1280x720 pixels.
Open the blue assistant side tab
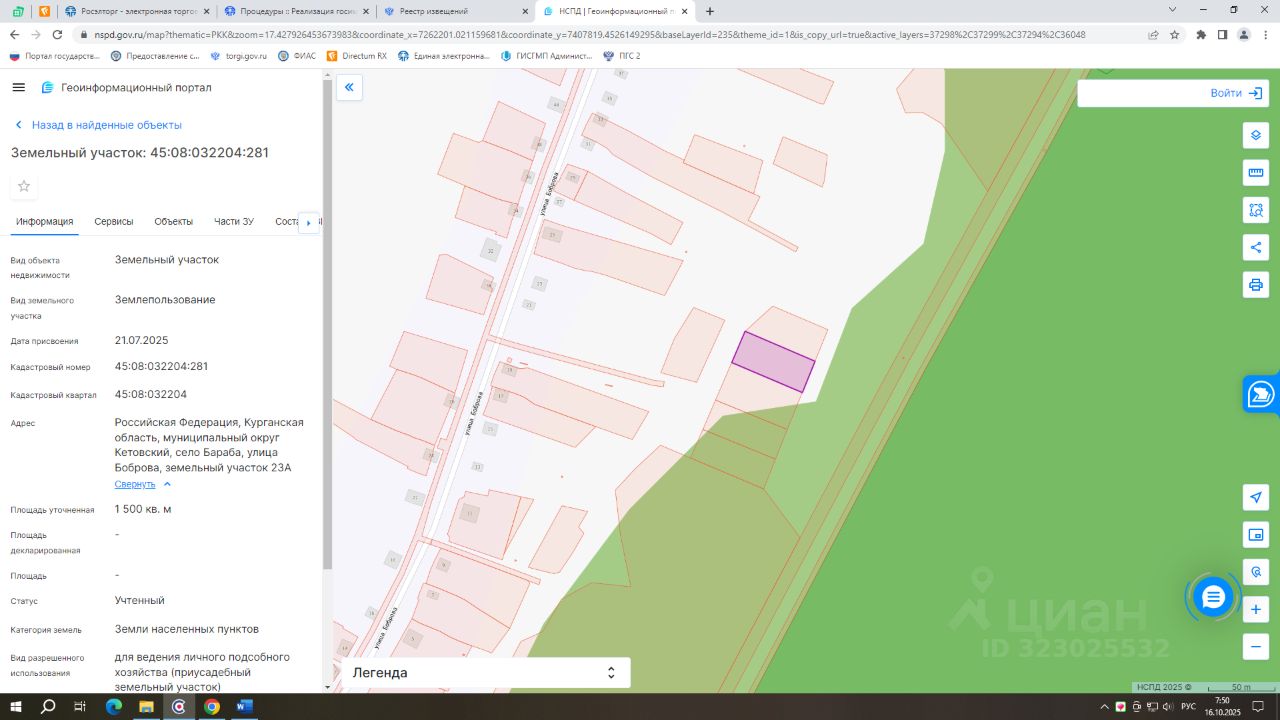[x=1261, y=394]
